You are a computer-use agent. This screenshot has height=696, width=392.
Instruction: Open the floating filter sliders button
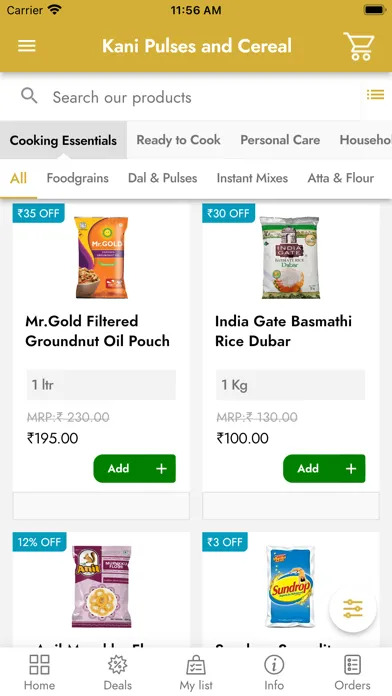[352, 609]
